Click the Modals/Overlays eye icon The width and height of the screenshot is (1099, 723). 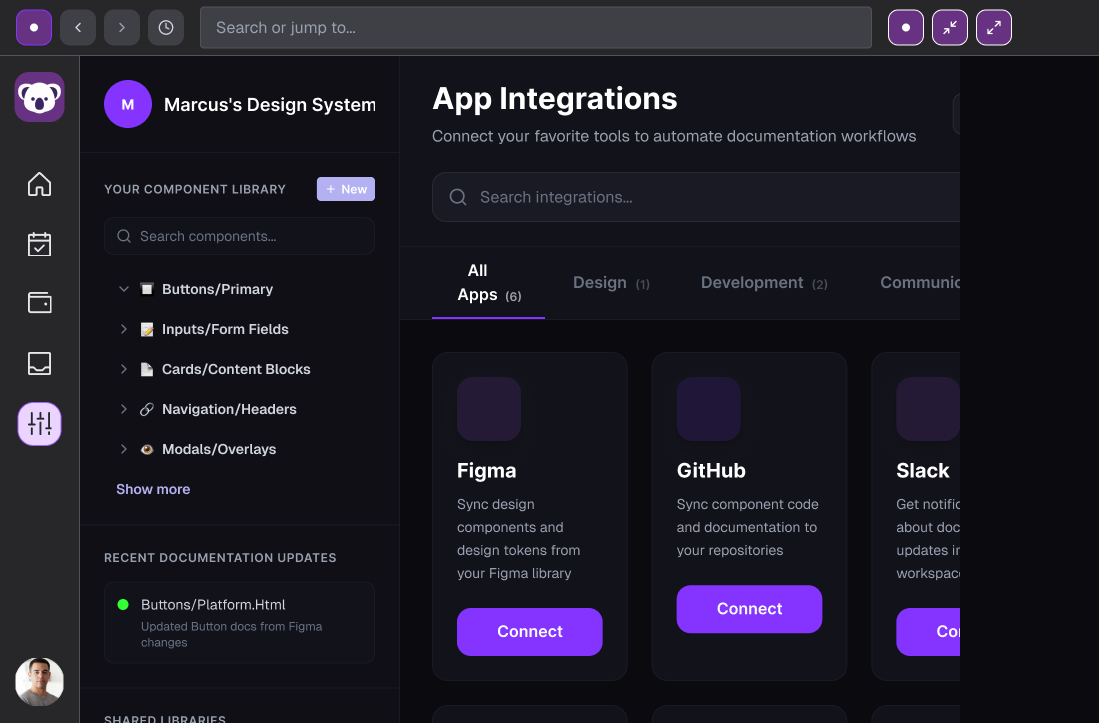point(146,449)
